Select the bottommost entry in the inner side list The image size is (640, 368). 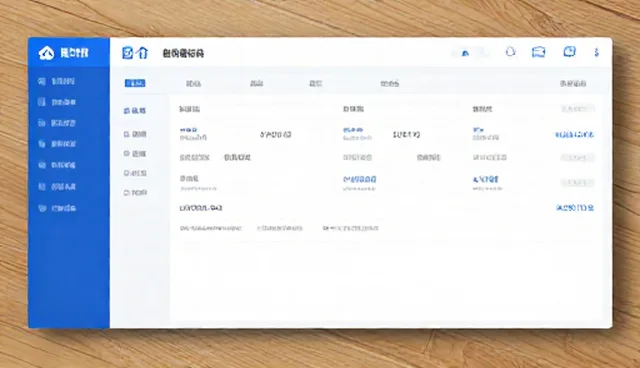pos(135,193)
